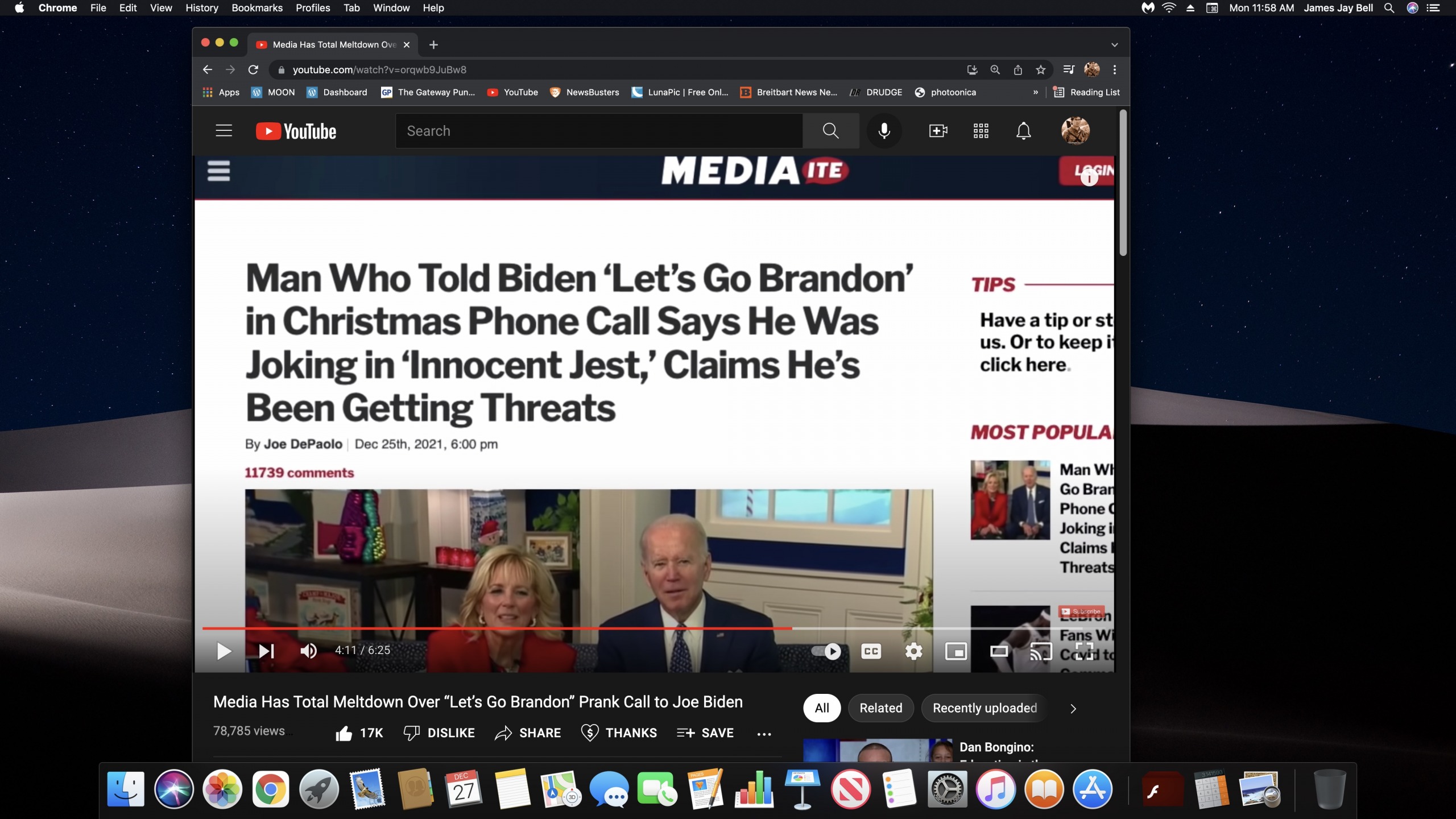
Task: Click the SHARE button
Action: 528,733
